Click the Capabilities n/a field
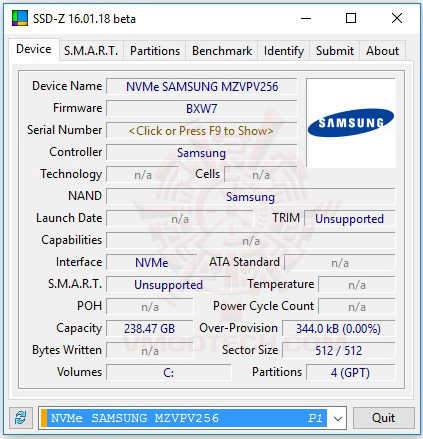The width and height of the screenshot is (423, 439). (x=251, y=241)
